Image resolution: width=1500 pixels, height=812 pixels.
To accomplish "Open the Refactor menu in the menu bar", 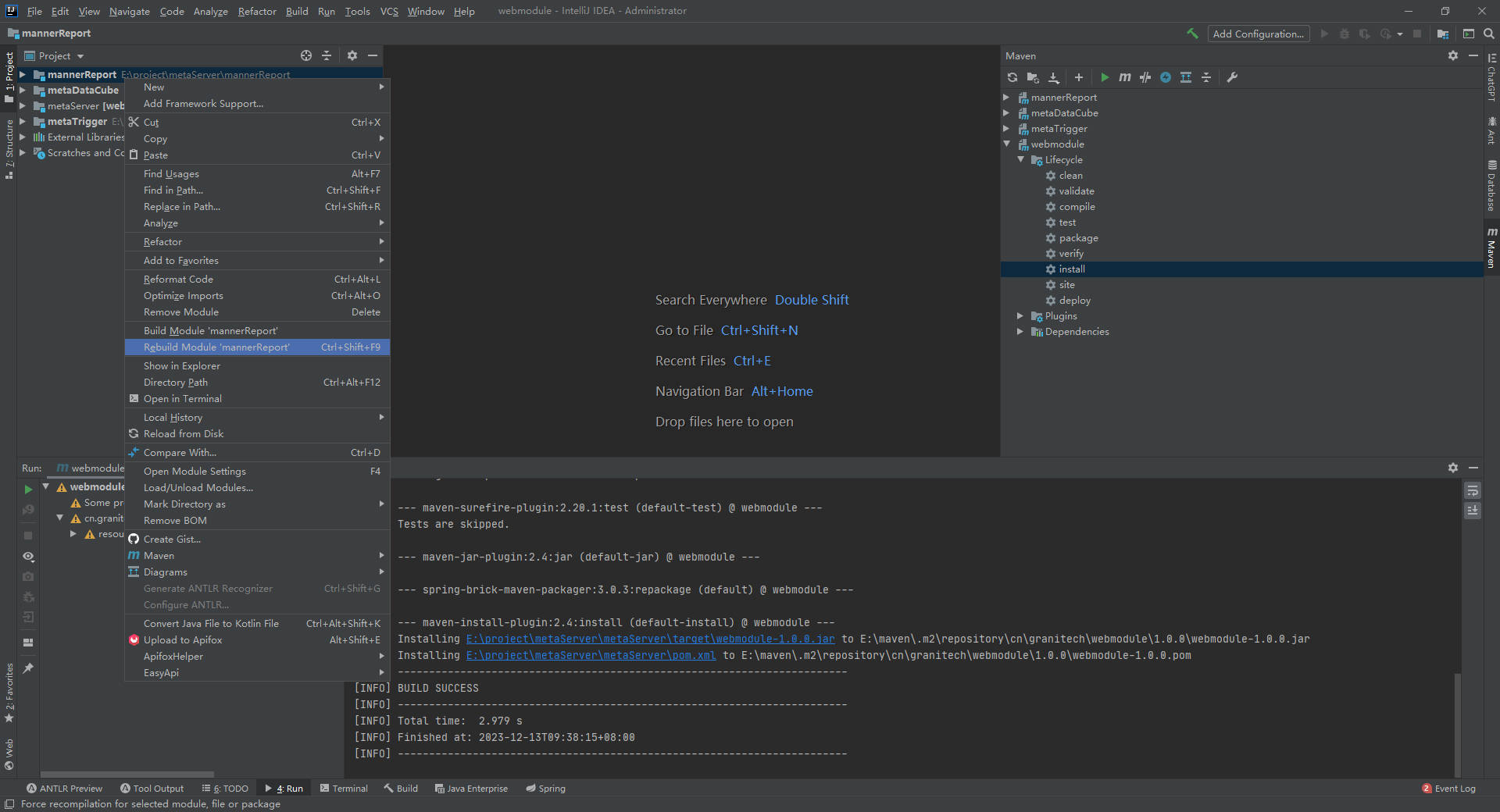I will pyautogui.click(x=257, y=12).
